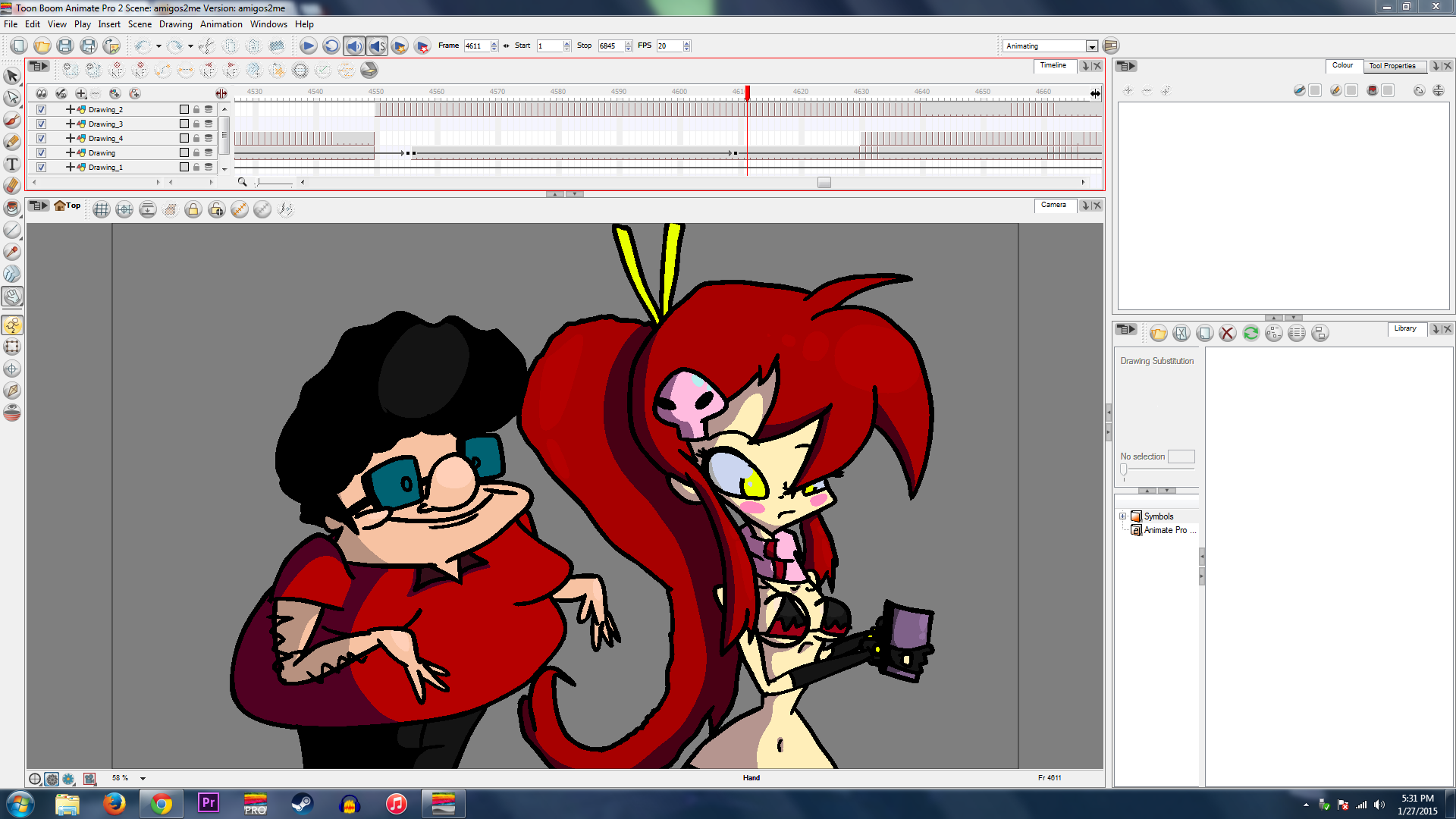Click the Reset View icon at bottom-left

[35, 779]
